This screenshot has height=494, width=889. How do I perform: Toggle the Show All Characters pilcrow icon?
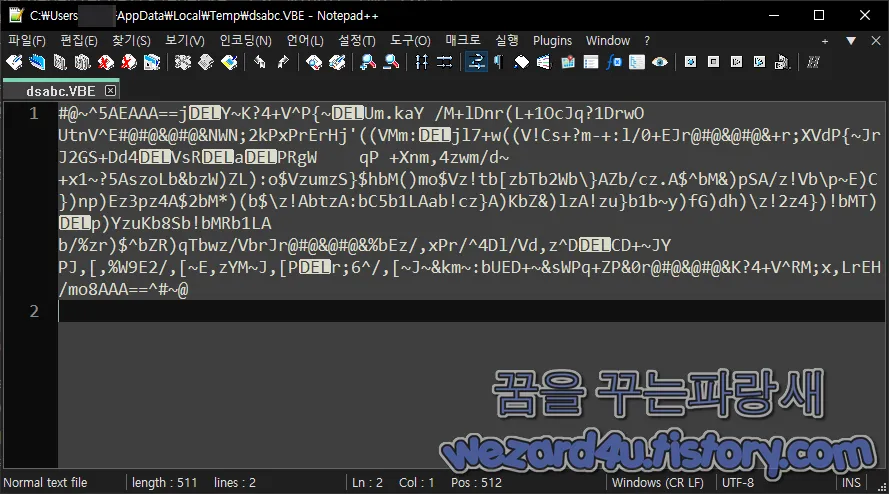(498, 62)
